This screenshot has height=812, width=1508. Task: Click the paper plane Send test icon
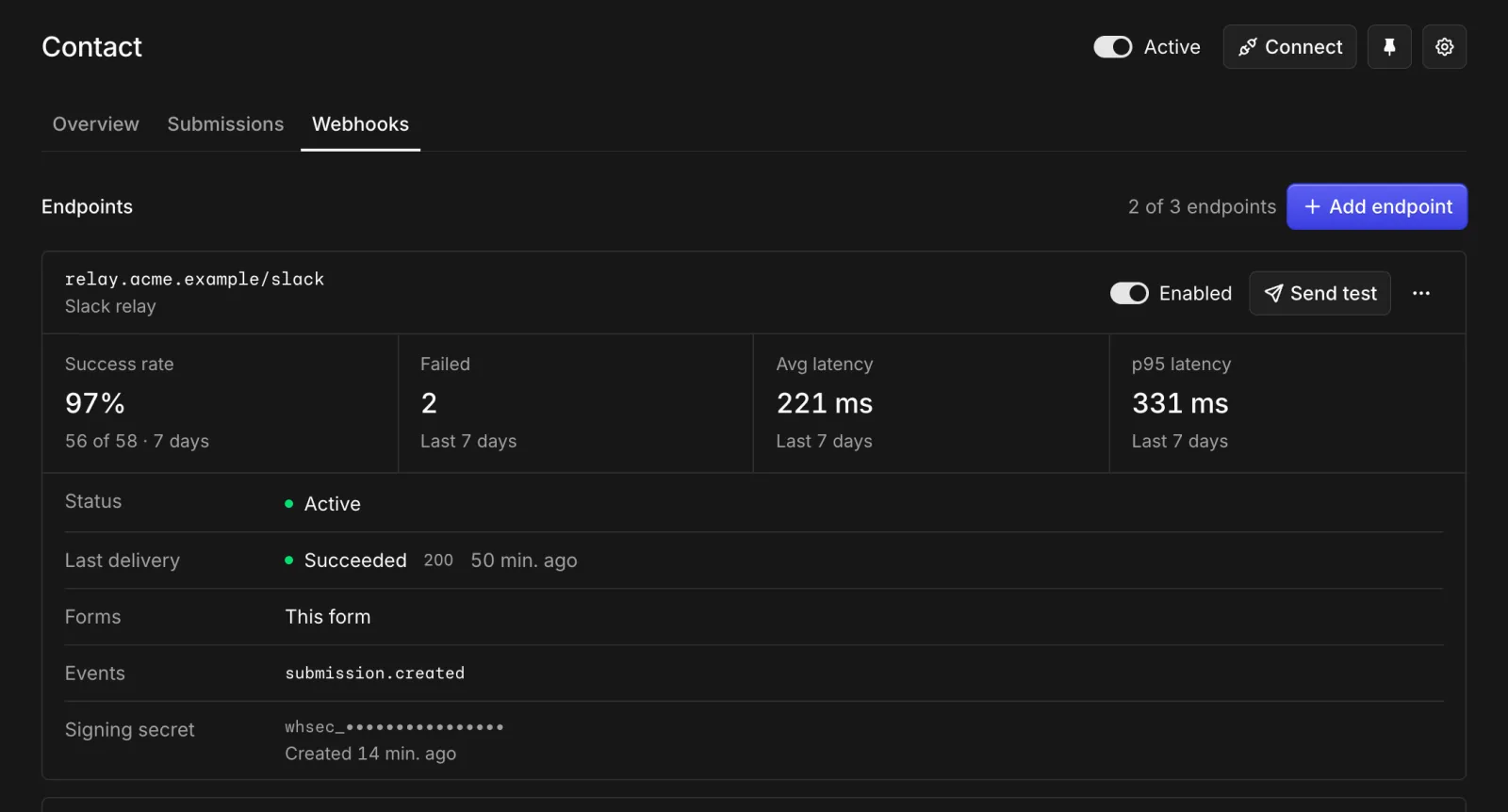click(1273, 294)
